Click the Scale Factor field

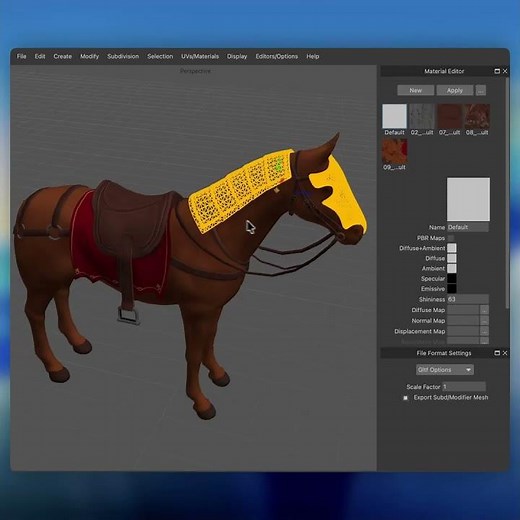464,387
